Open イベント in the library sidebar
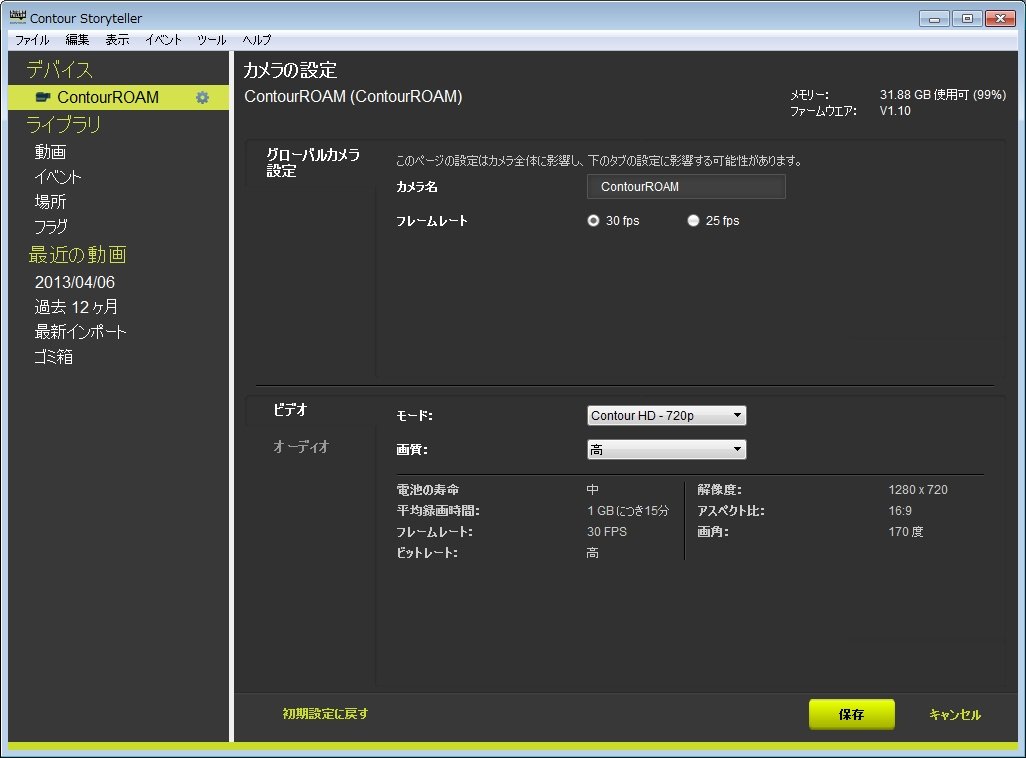1026x758 pixels. coord(58,177)
